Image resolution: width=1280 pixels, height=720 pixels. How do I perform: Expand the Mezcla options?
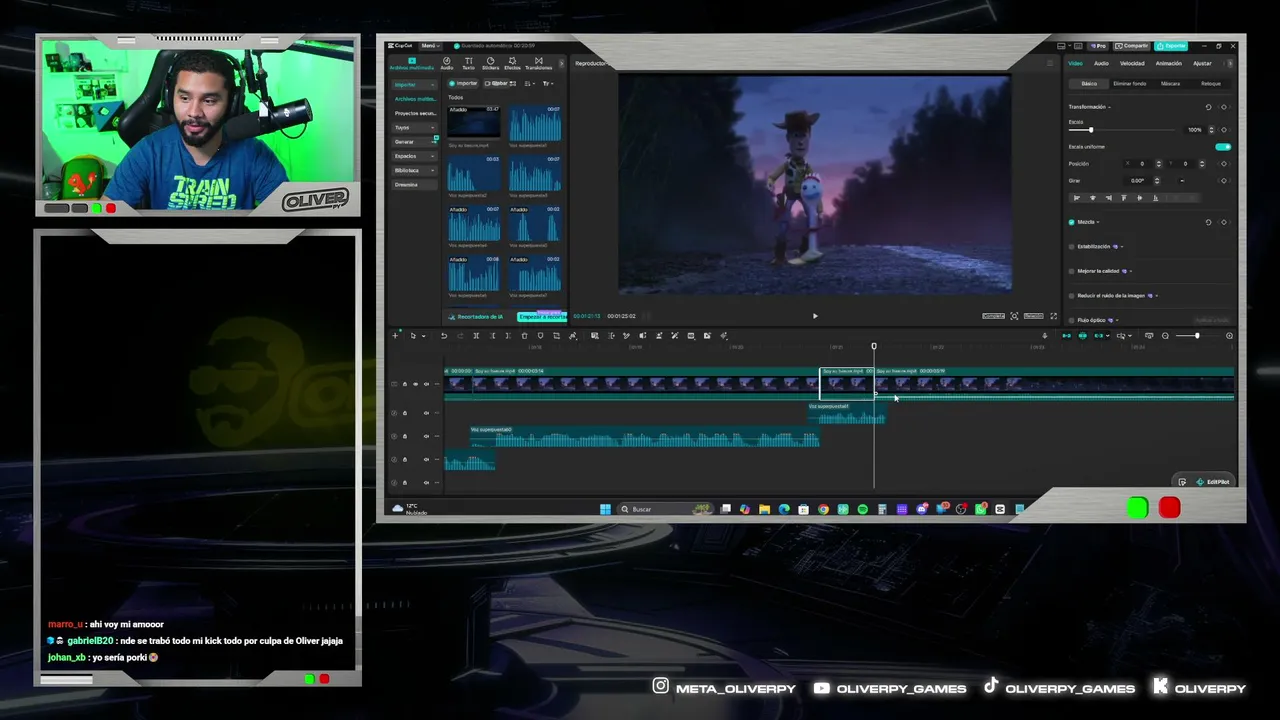coord(1098,222)
